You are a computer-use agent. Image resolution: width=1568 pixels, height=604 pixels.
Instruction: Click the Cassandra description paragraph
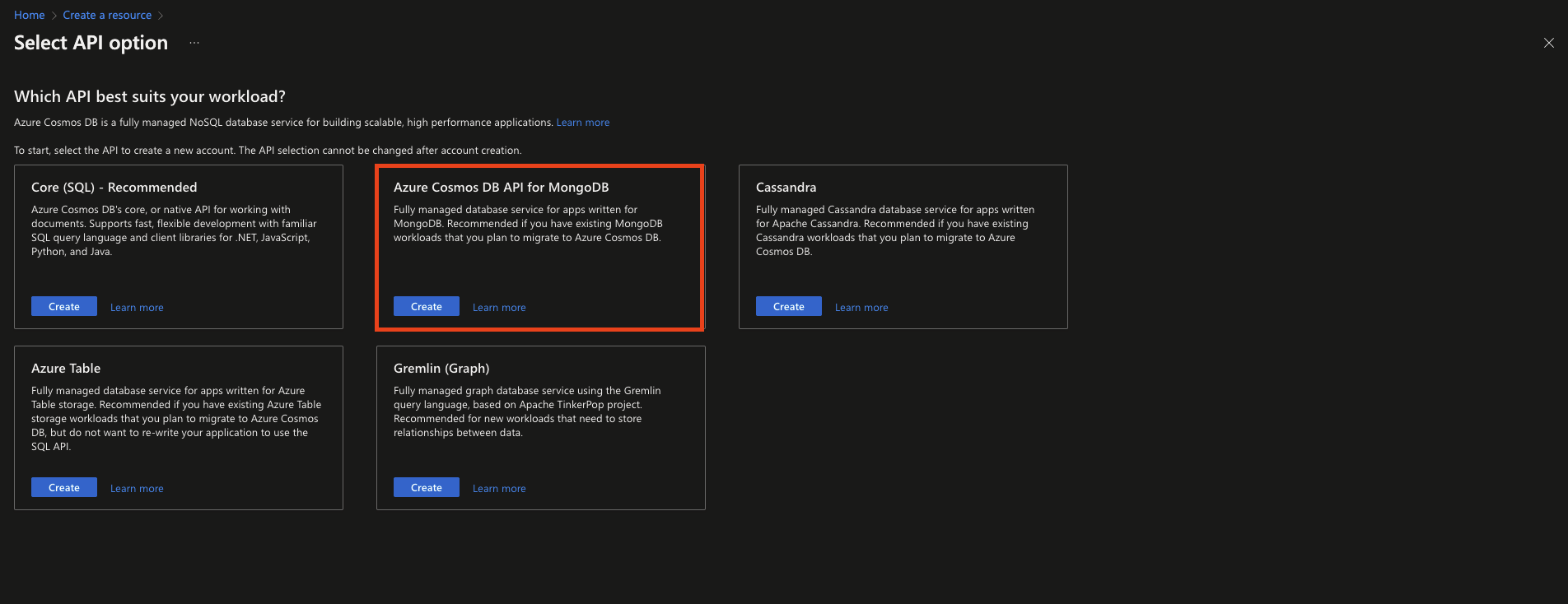coord(895,230)
